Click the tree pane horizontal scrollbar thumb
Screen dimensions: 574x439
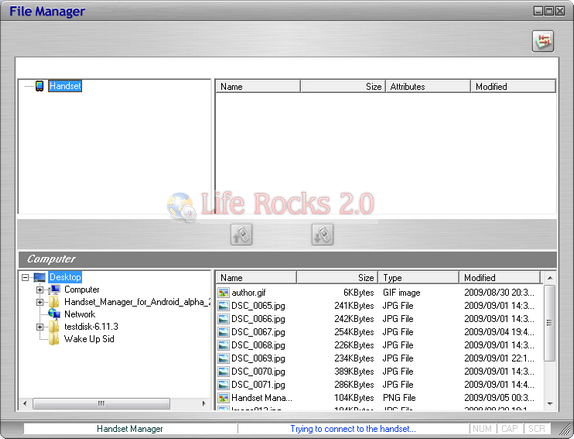tap(101, 403)
